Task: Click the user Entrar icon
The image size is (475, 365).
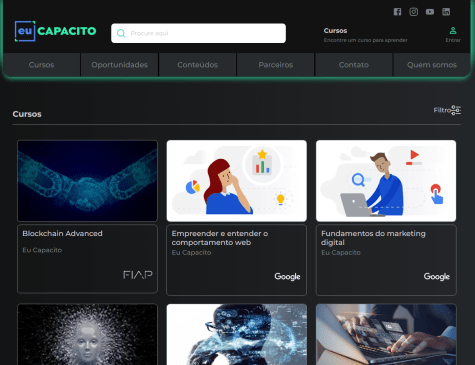Action: coord(453,31)
